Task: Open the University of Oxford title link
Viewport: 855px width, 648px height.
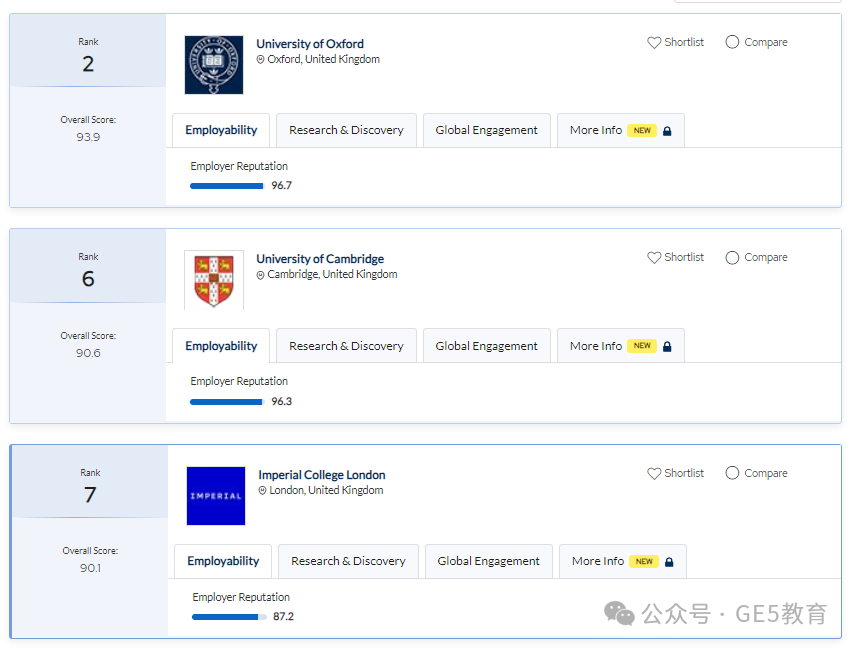Action: tap(310, 44)
